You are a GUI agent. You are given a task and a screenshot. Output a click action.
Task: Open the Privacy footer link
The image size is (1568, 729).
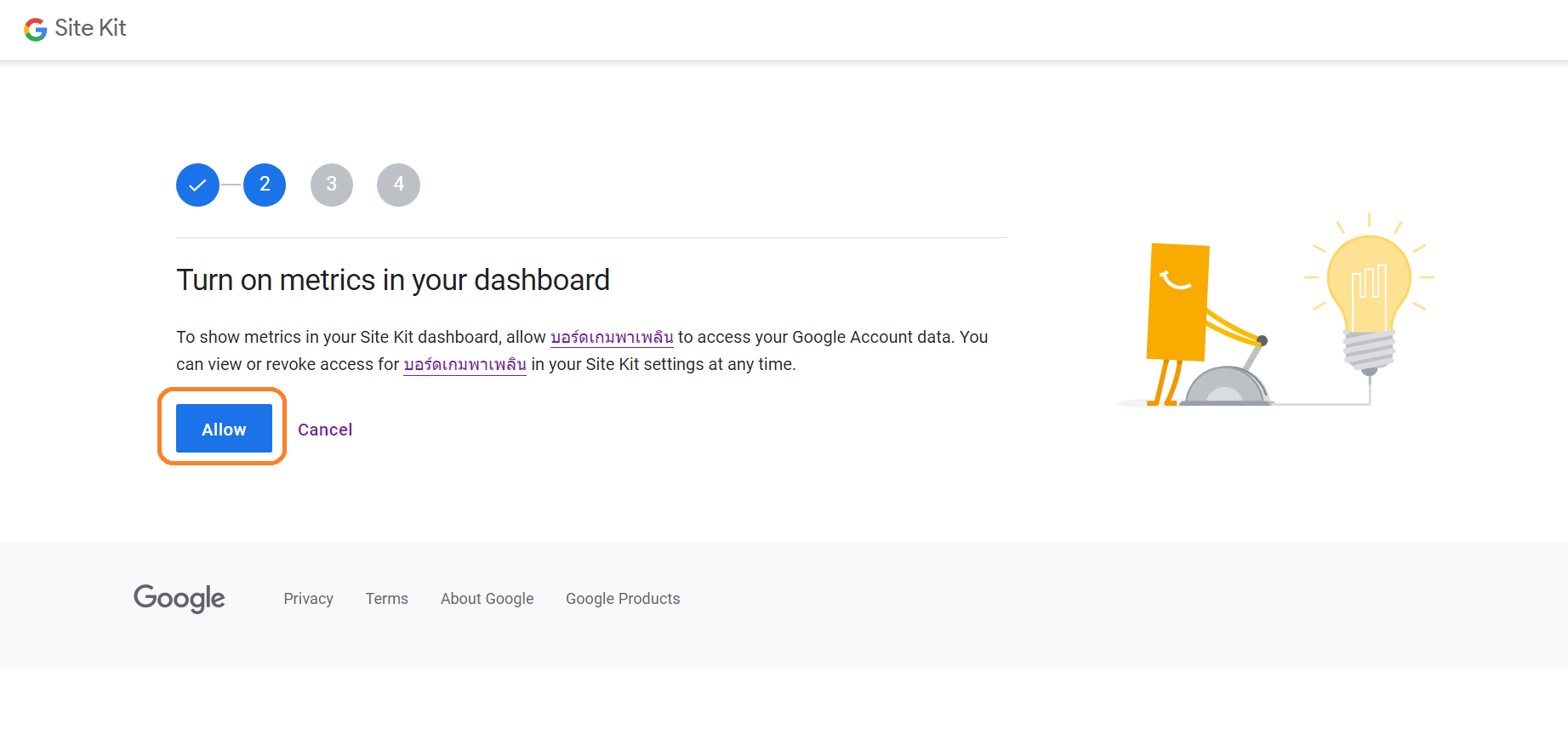pyautogui.click(x=308, y=599)
